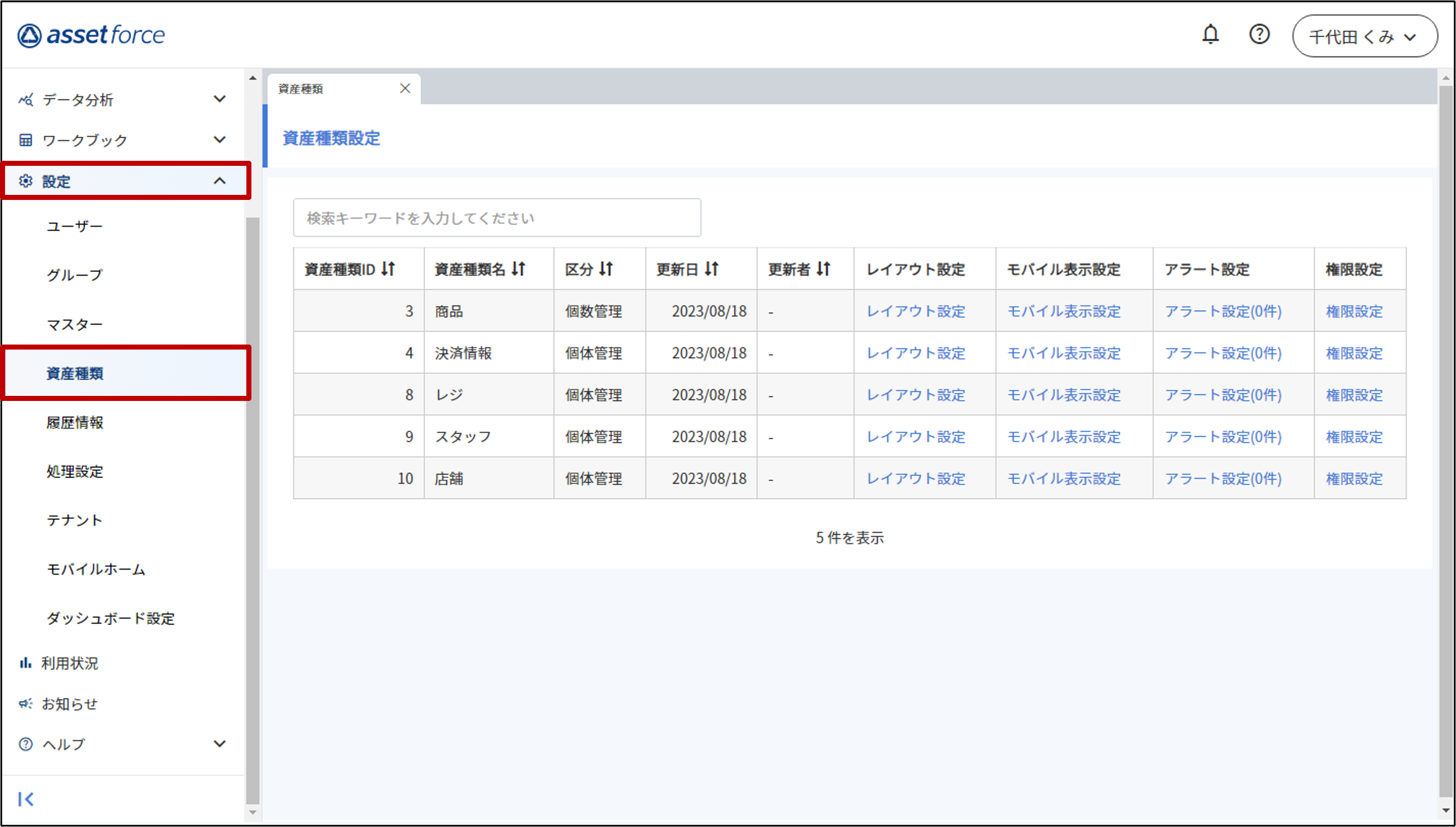Screen dimensions: 1456x827
Task: Open the help question mark icon in header
Action: 1259,35
